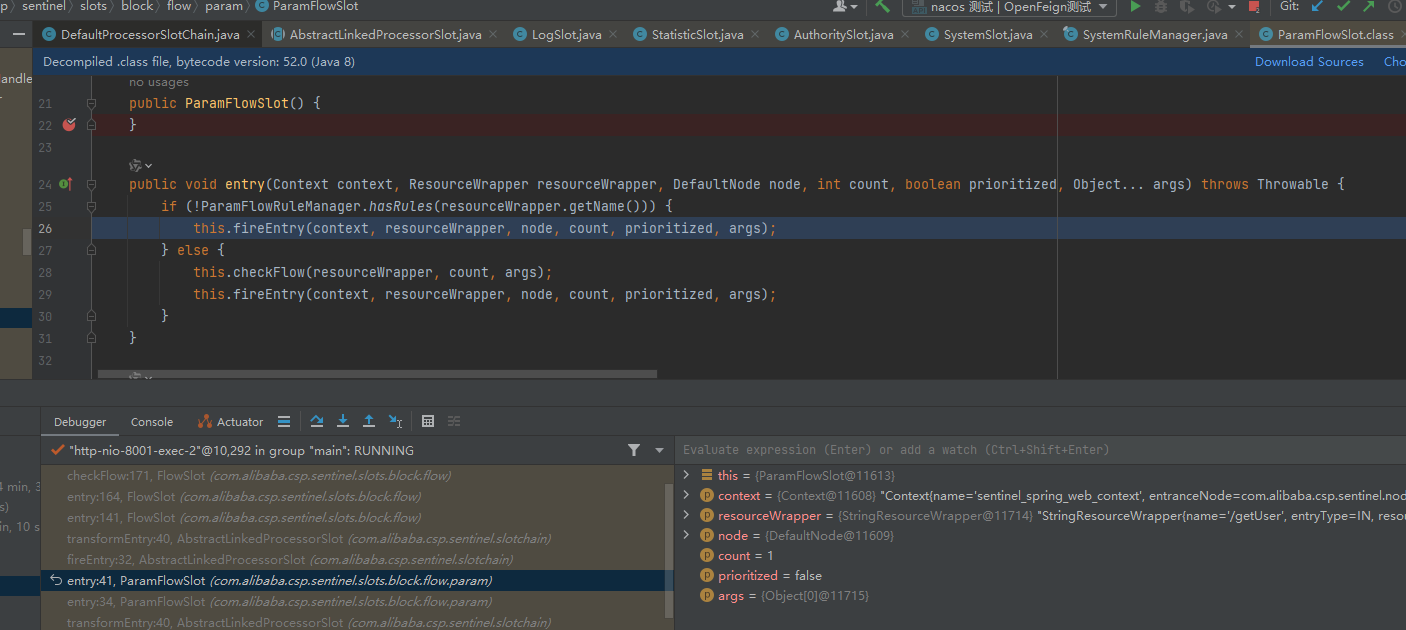This screenshot has width=1406, height=630.
Task: Click implements gutter icon on line 24
Action: point(66,184)
